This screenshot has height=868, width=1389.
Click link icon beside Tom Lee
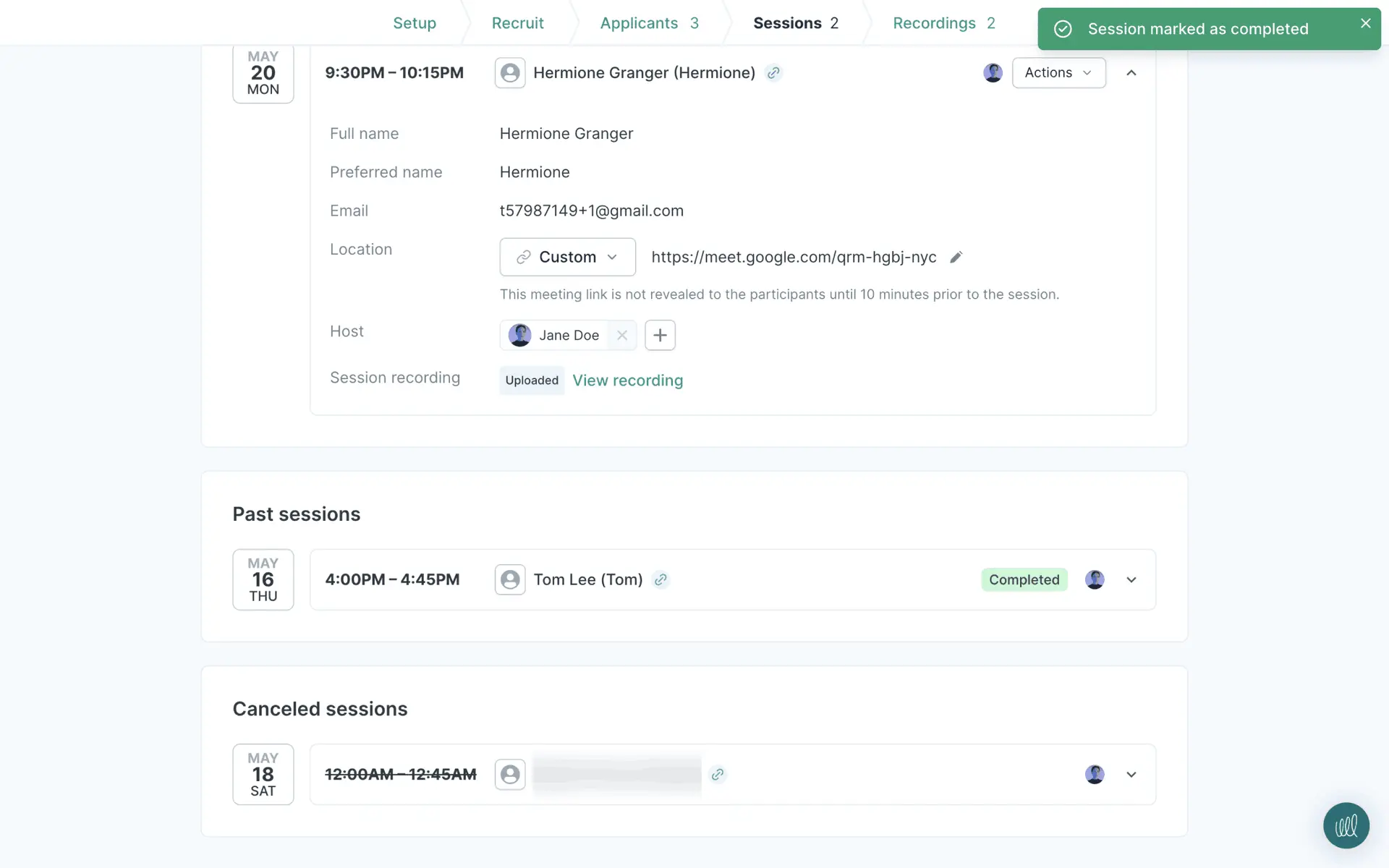660,579
